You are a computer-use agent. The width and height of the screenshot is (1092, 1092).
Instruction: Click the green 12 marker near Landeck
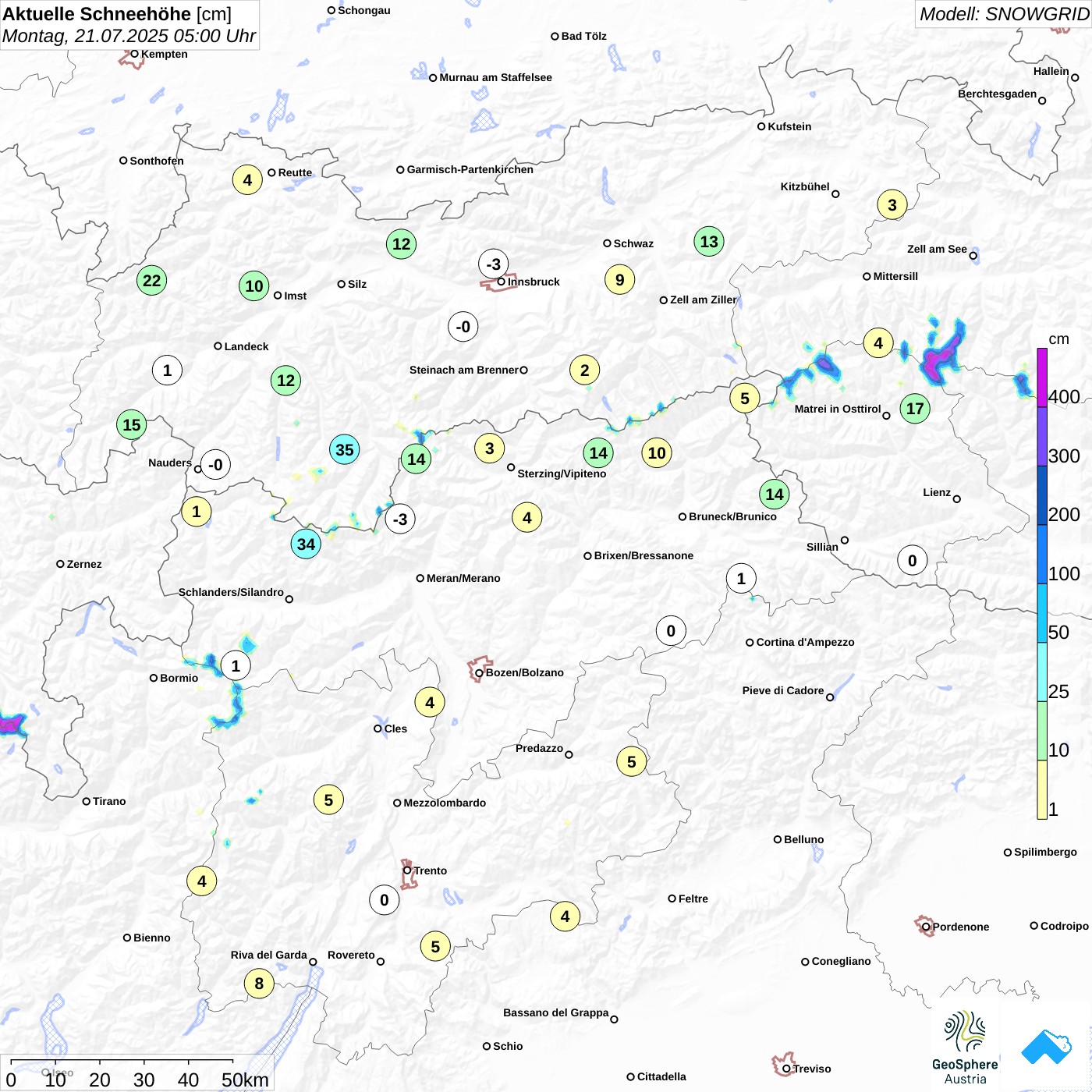tap(285, 380)
